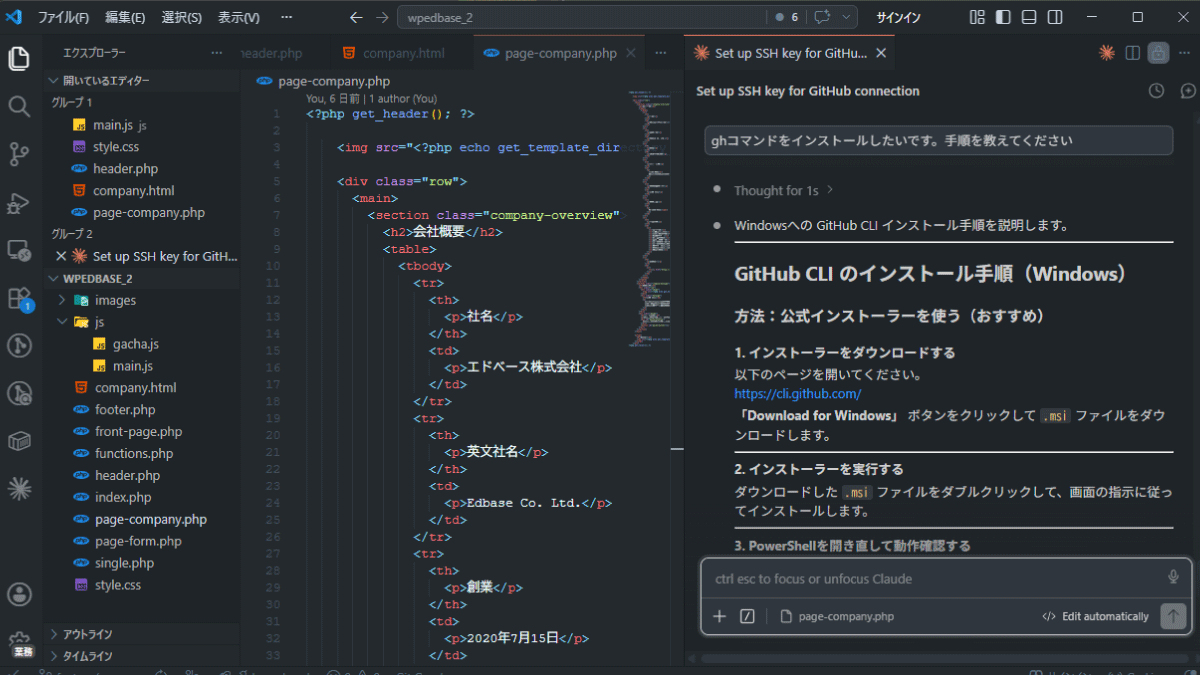
Task: Click the slash command icon in Claude input
Action: [747, 616]
